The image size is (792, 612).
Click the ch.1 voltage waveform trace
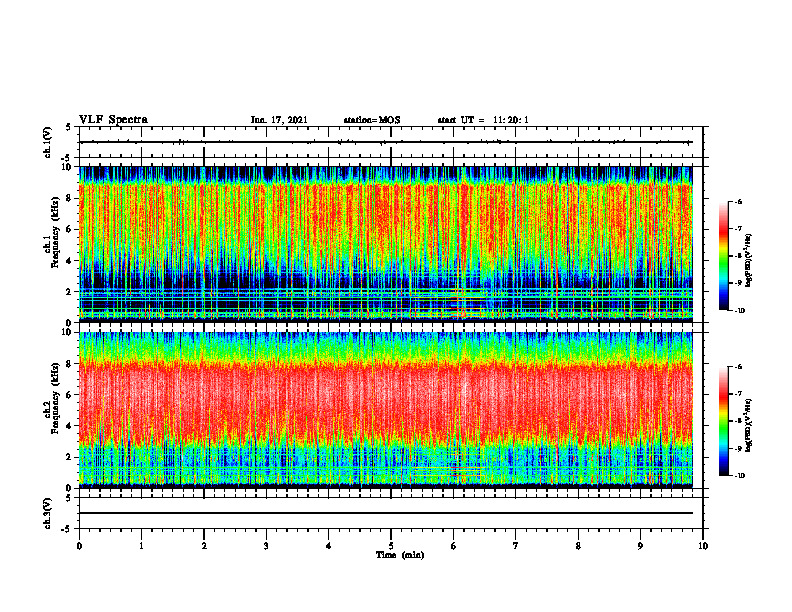[x=385, y=142]
